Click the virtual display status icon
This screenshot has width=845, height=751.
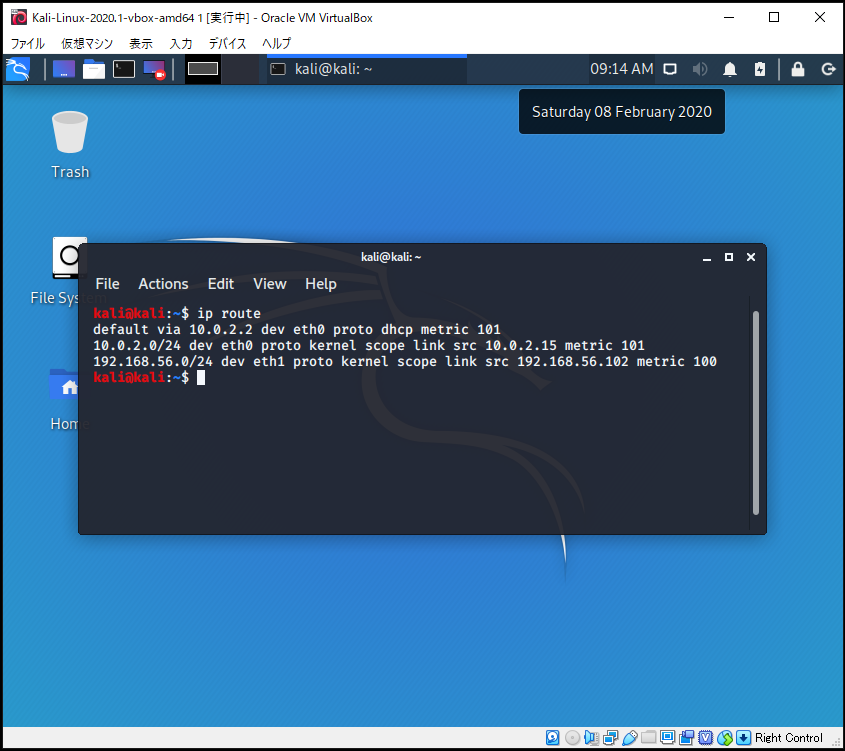[x=667, y=738]
